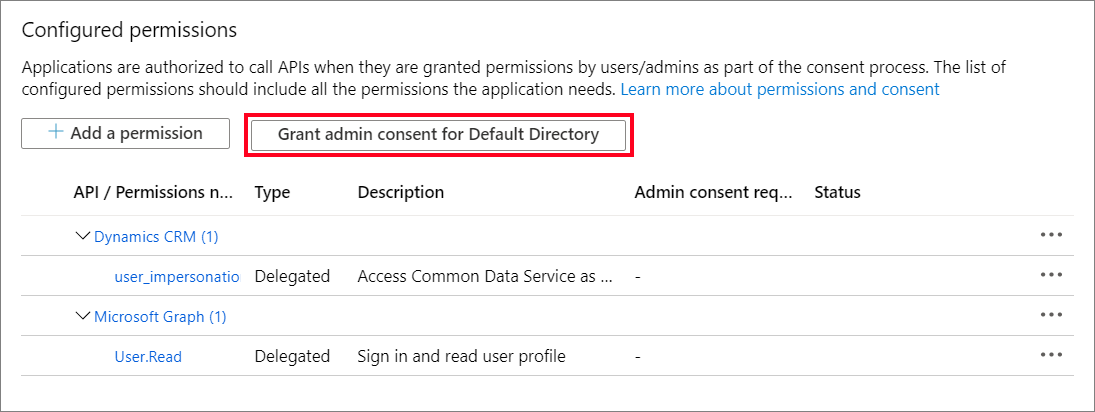Click the Sign in and read user profile description
The height and width of the screenshot is (412, 1095).
point(461,356)
